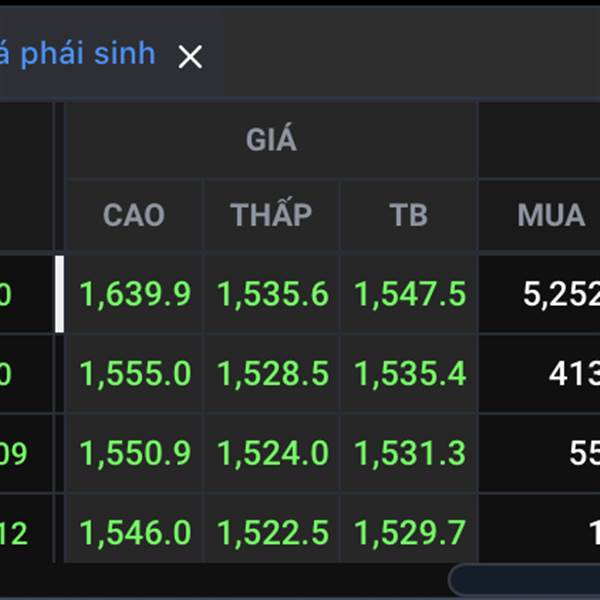Screen dimensions: 600x600
Task: Select average price 1,529.7 cell
Action: tap(410, 532)
